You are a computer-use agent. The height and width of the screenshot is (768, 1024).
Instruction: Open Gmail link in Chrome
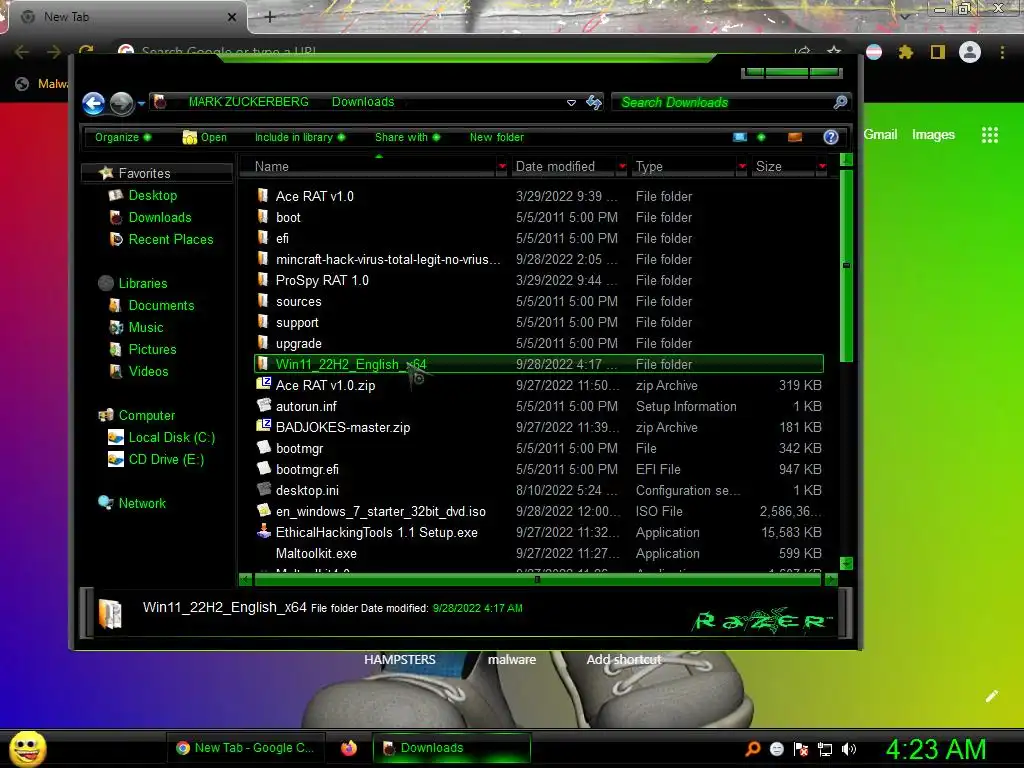880,134
